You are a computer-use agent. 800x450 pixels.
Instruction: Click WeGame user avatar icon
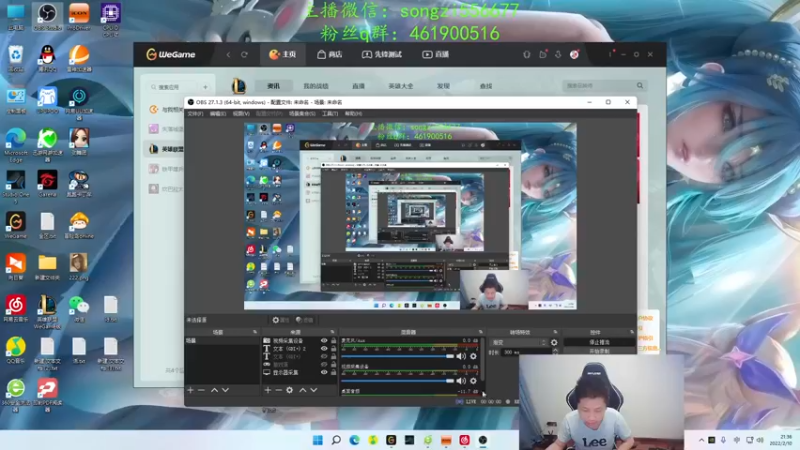point(574,54)
